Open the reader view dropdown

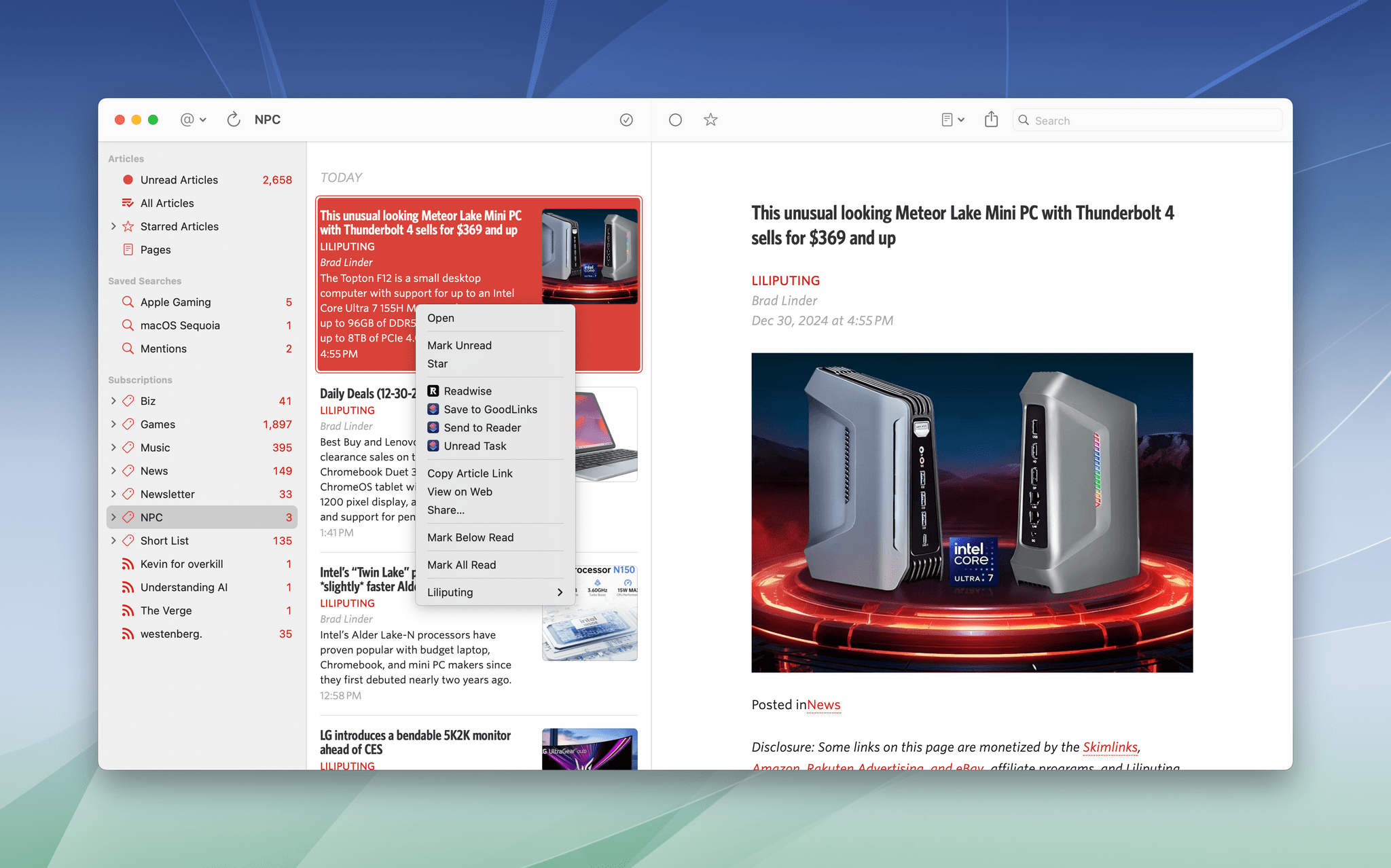click(x=953, y=120)
